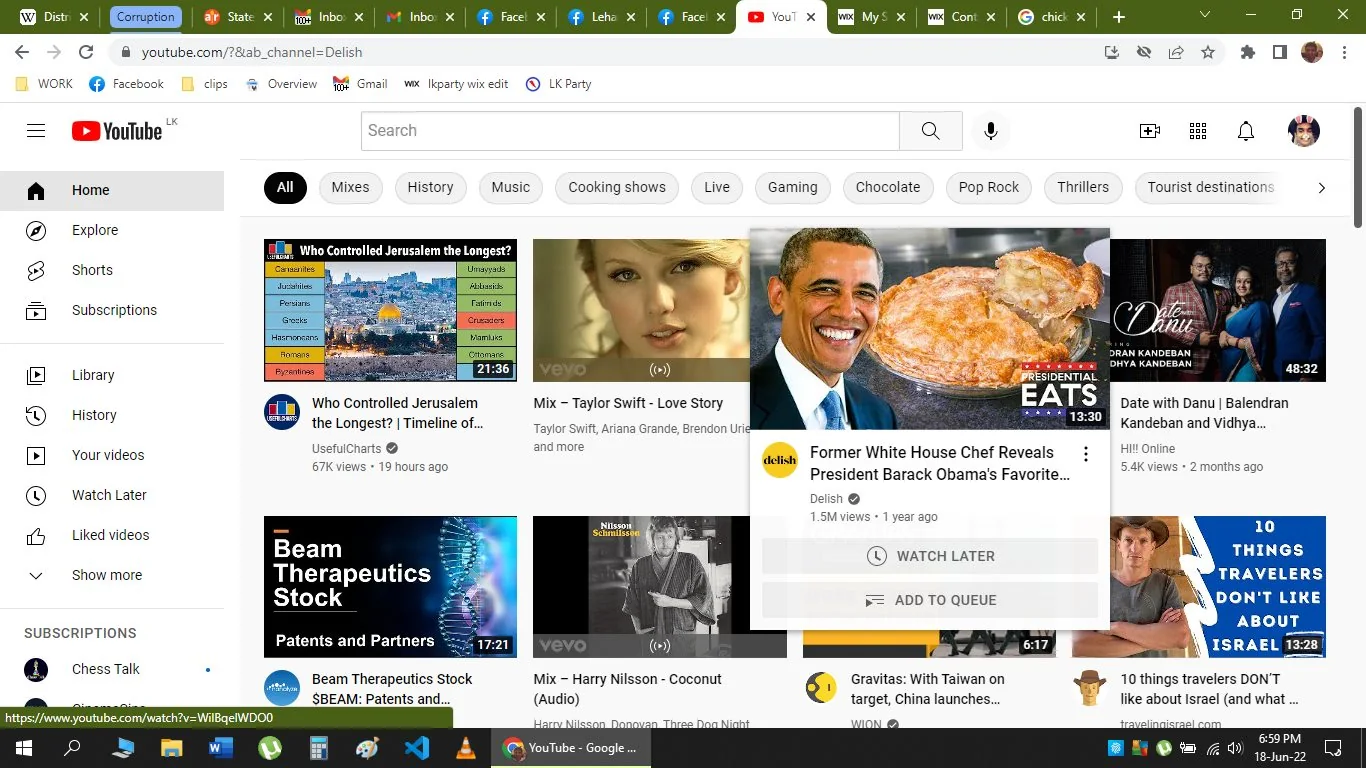Open the Chess Talk subscription
The image size is (1366, 768).
[x=112, y=669]
